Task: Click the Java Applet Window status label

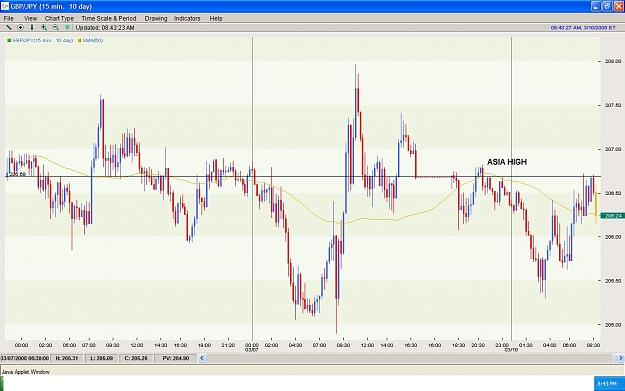Action: click(x=26, y=372)
